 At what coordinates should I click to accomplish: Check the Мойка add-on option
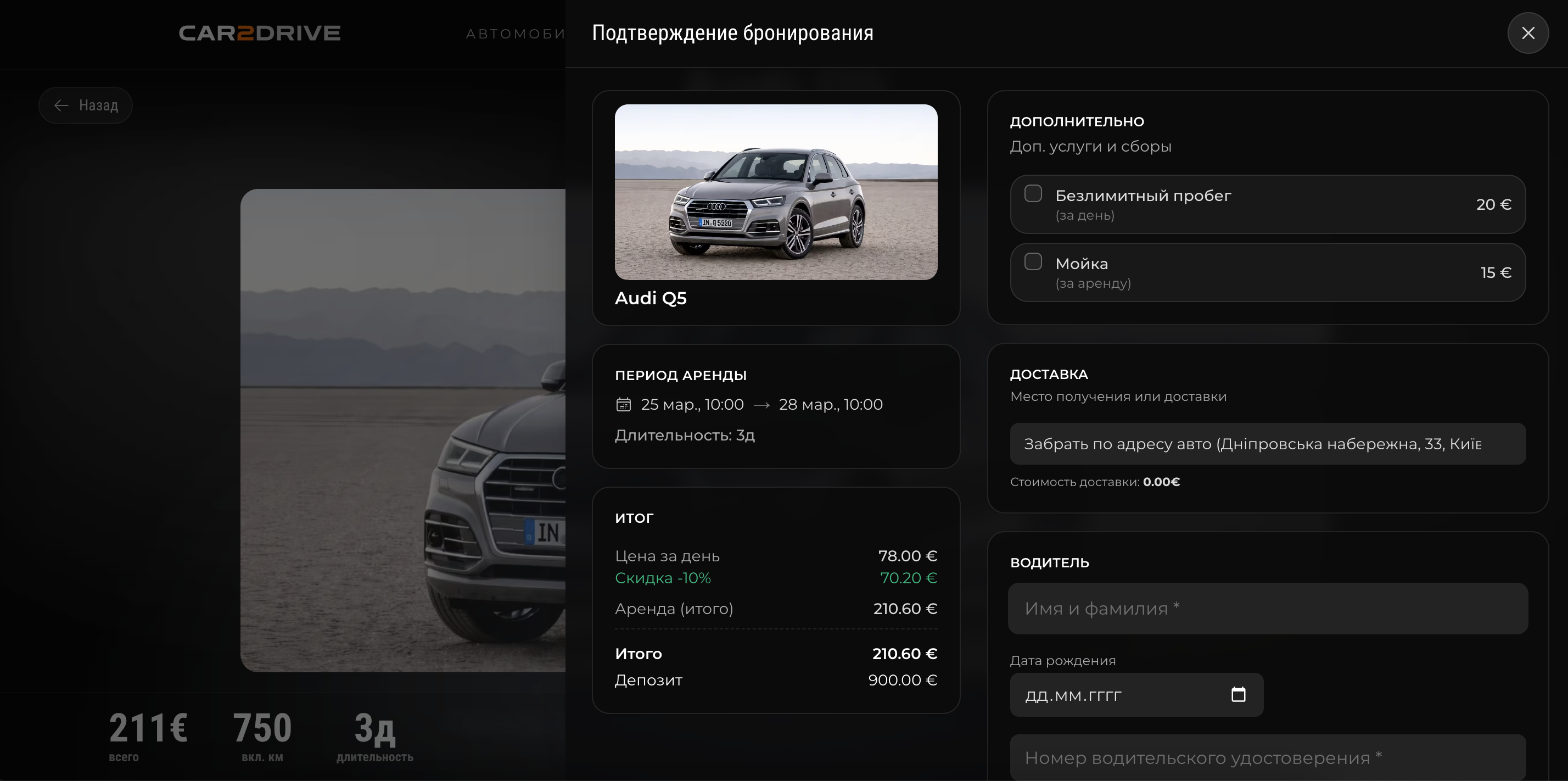point(1033,261)
